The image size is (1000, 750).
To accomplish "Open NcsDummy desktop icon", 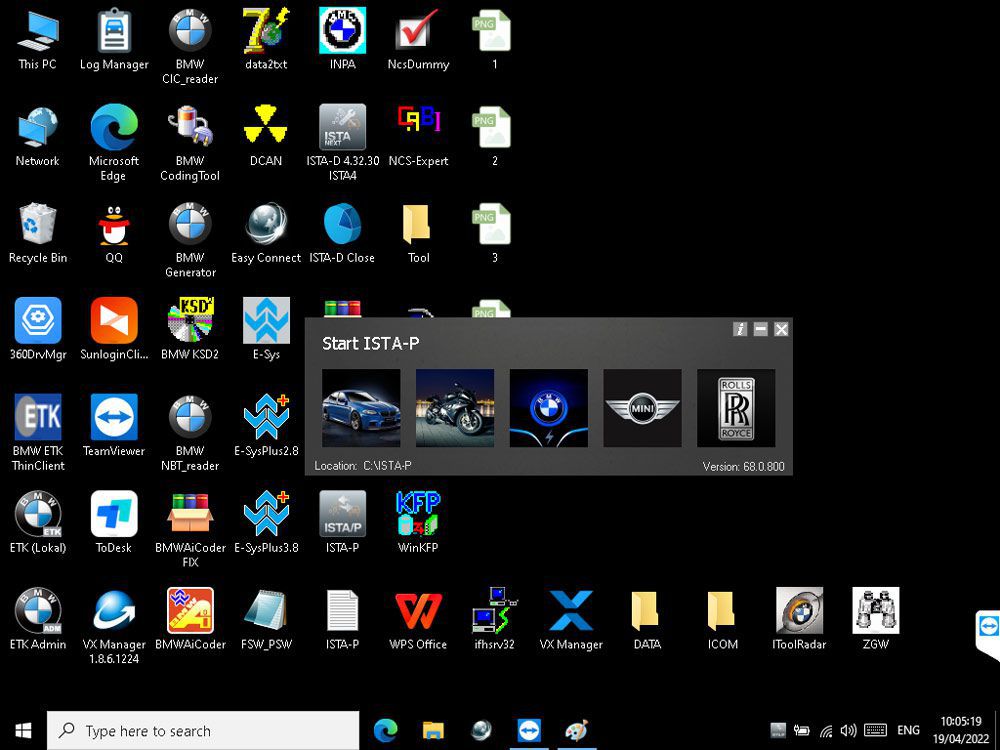I will click(418, 40).
